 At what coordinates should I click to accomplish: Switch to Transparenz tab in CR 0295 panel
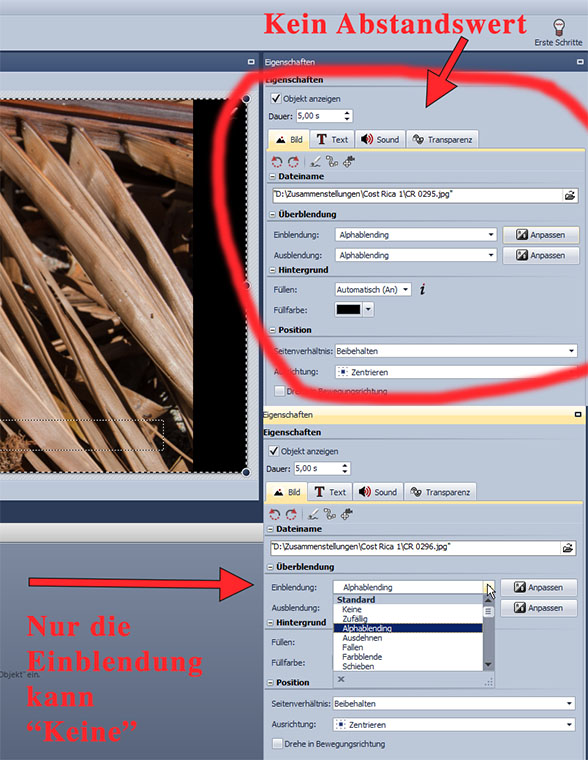pyautogui.click(x=442, y=140)
